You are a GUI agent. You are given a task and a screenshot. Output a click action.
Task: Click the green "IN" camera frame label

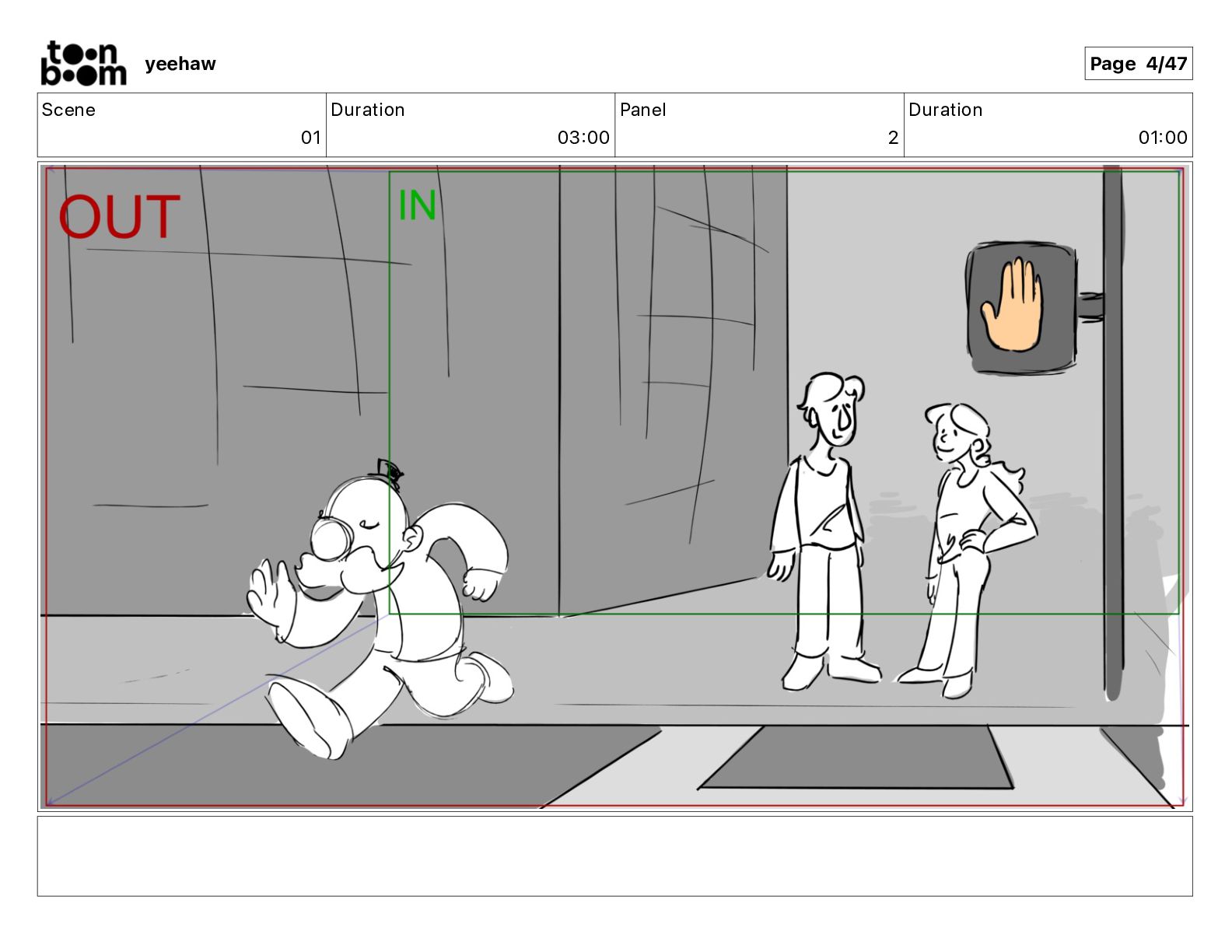[417, 206]
